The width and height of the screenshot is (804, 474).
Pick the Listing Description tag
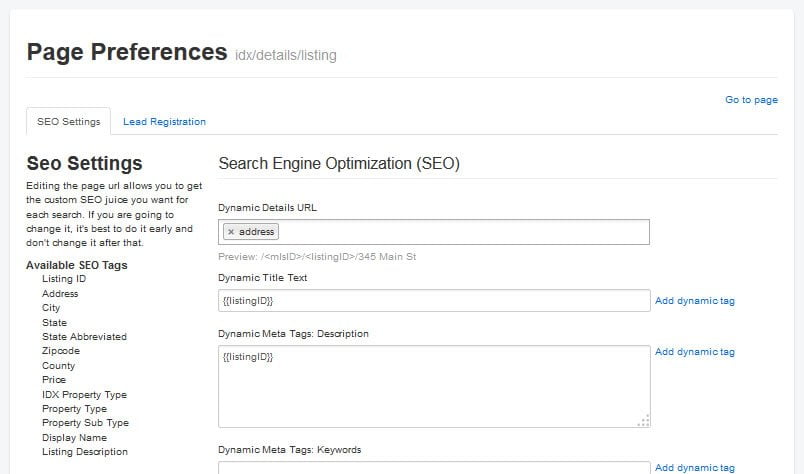tap(85, 451)
